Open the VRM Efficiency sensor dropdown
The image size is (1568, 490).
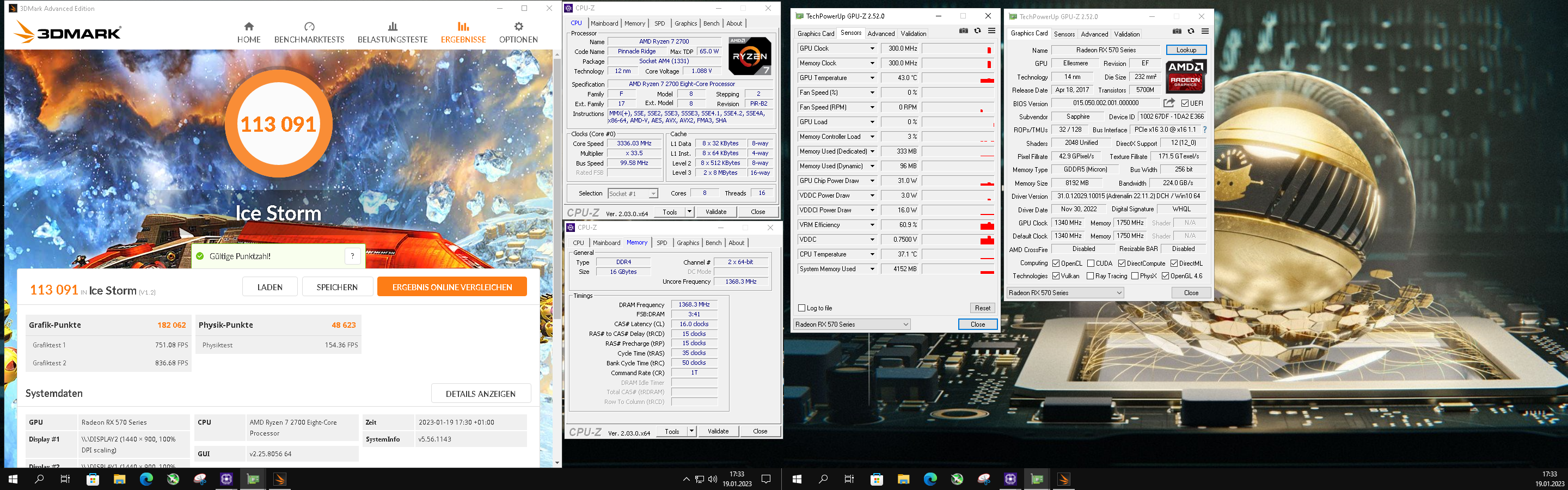[x=872, y=225]
